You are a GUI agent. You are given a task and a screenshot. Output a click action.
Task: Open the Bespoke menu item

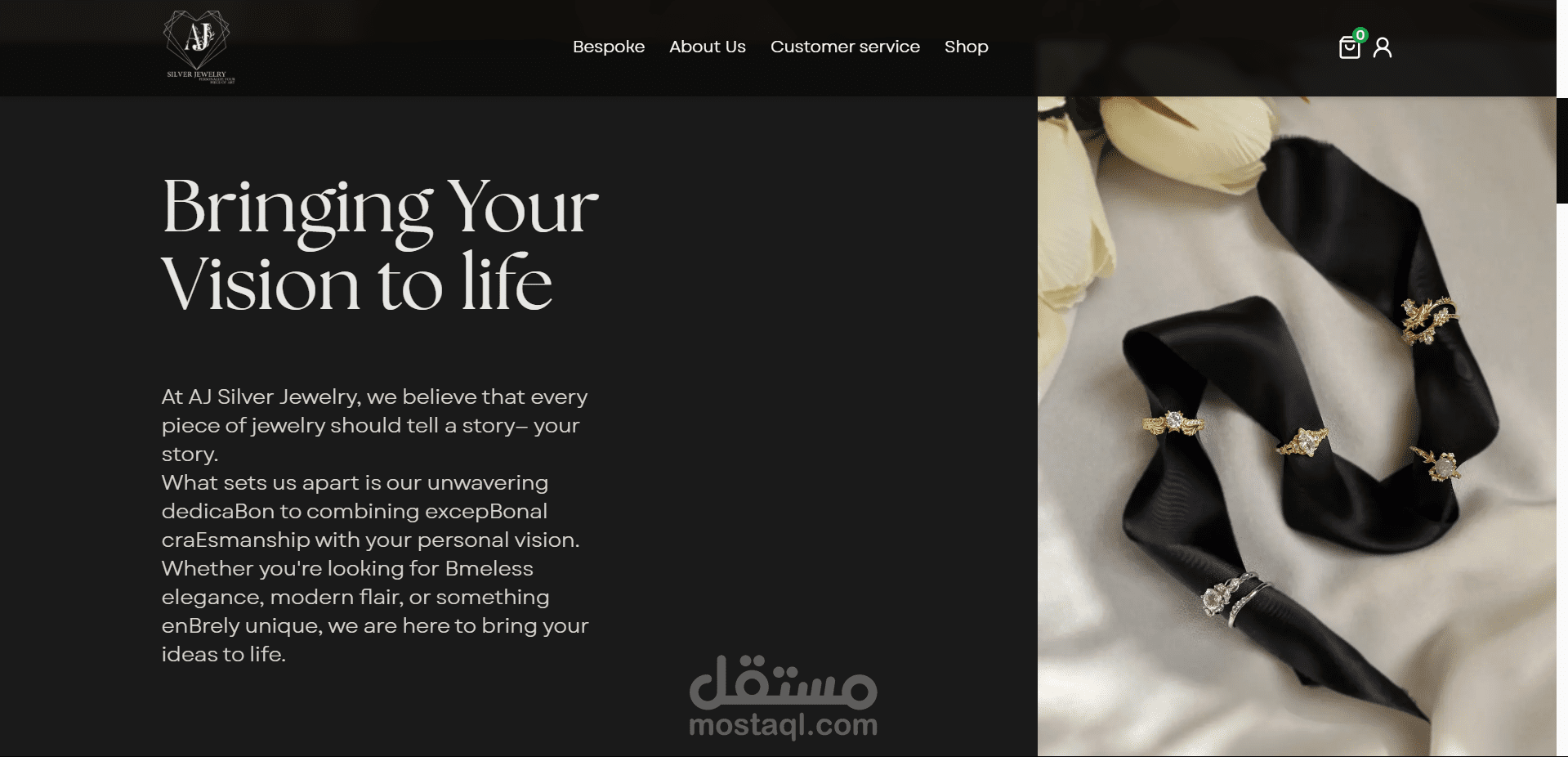pyautogui.click(x=609, y=47)
